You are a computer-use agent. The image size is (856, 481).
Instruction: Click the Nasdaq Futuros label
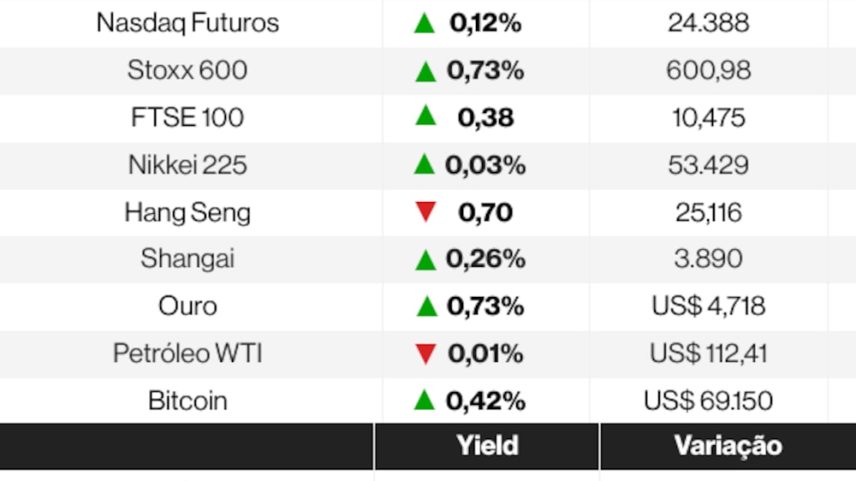[188, 23]
